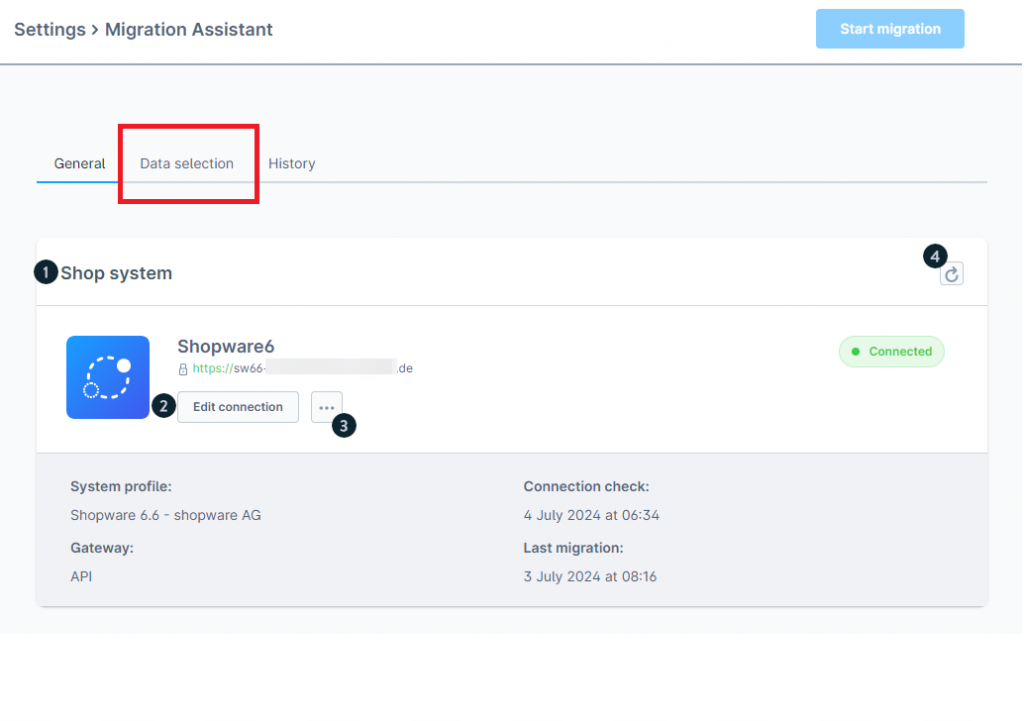This screenshot has width=1024, height=721.
Task: Refresh the shop system connection check
Action: (952, 274)
